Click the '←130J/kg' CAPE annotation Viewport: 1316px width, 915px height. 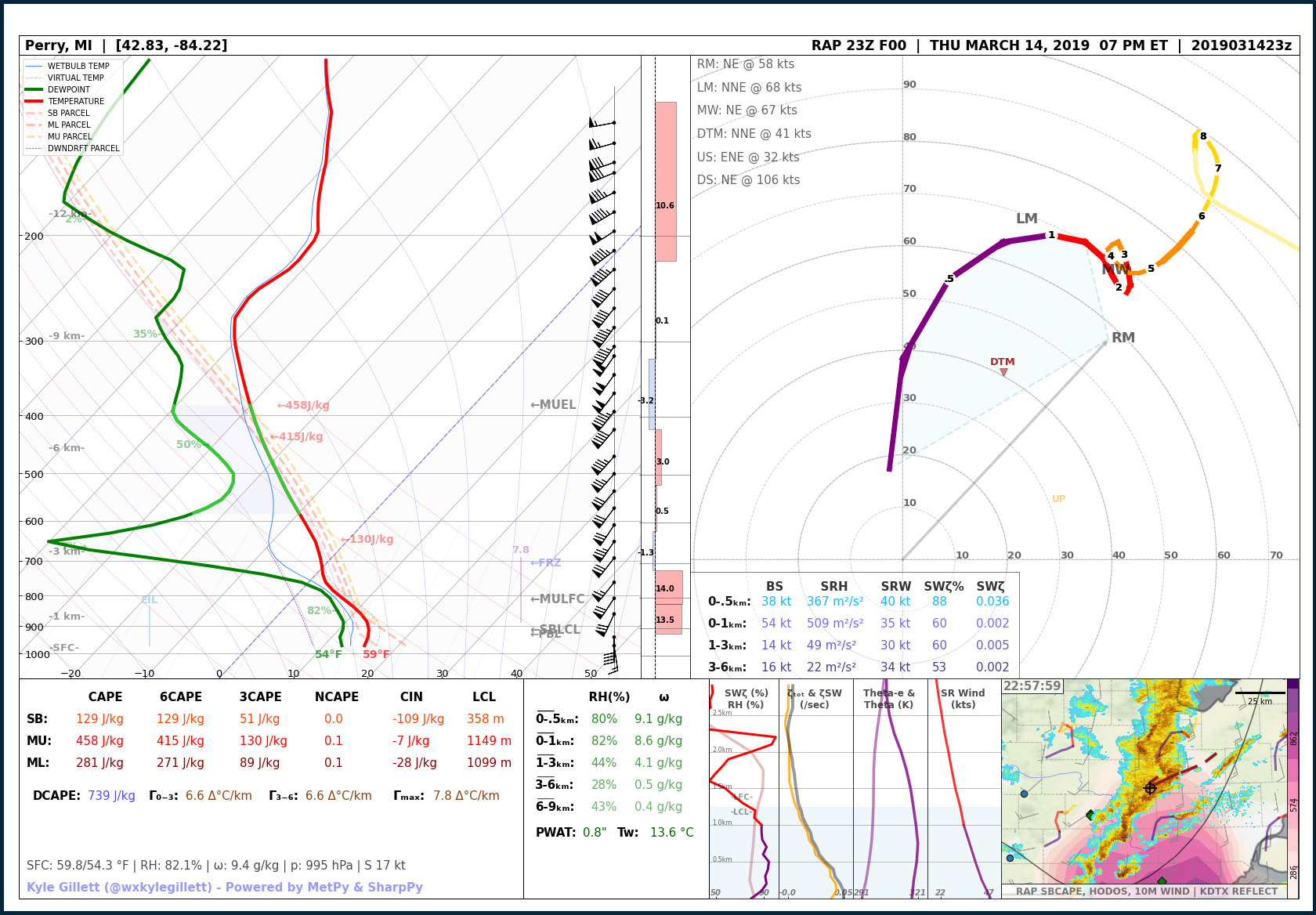click(x=367, y=539)
